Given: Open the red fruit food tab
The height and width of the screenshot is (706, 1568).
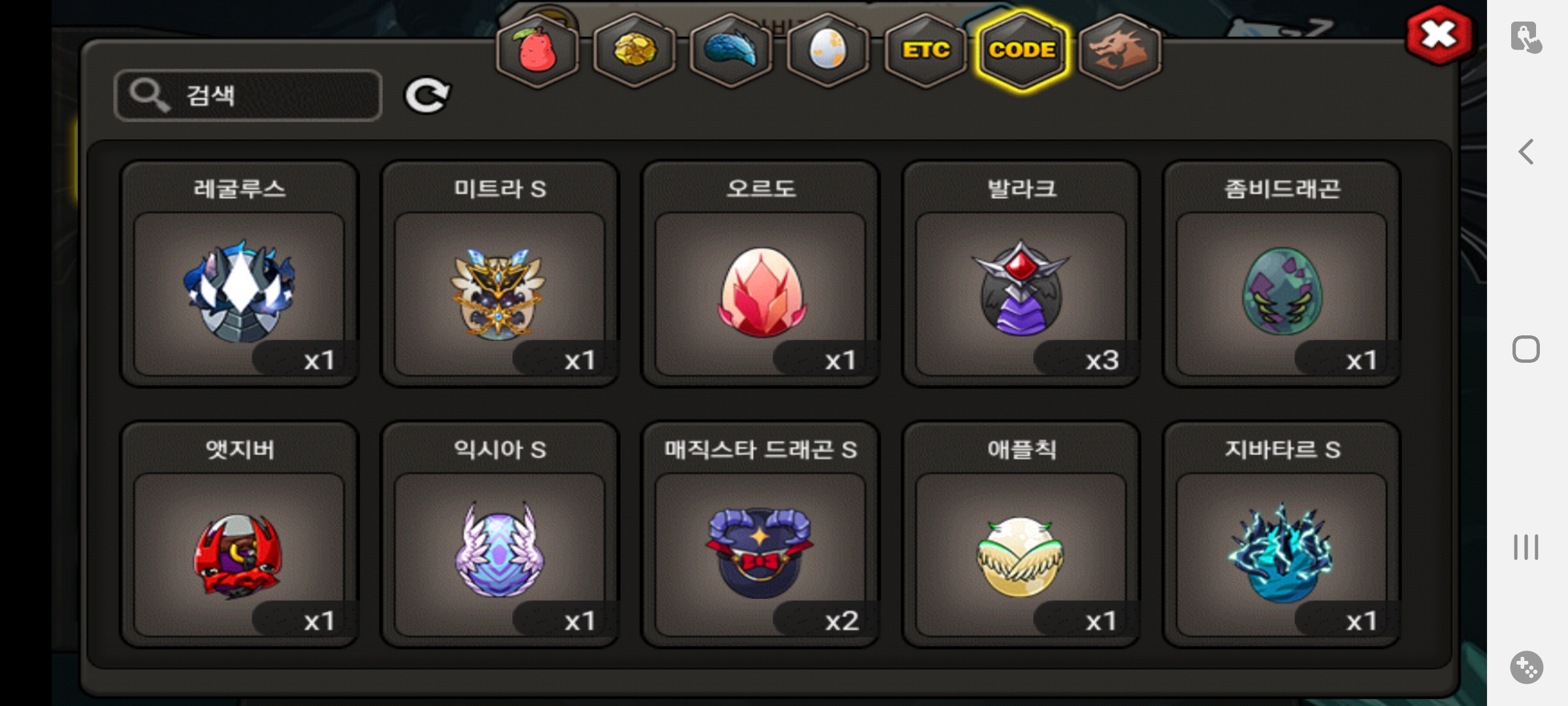Looking at the screenshot, I should click(537, 51).
